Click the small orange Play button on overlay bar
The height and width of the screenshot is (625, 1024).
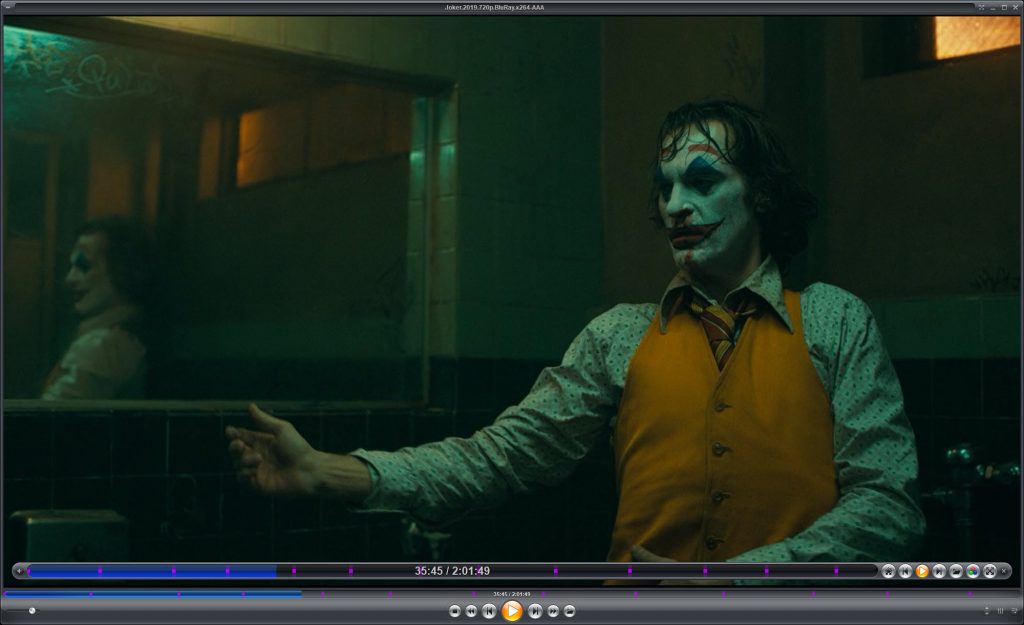(x=922, y=571)
